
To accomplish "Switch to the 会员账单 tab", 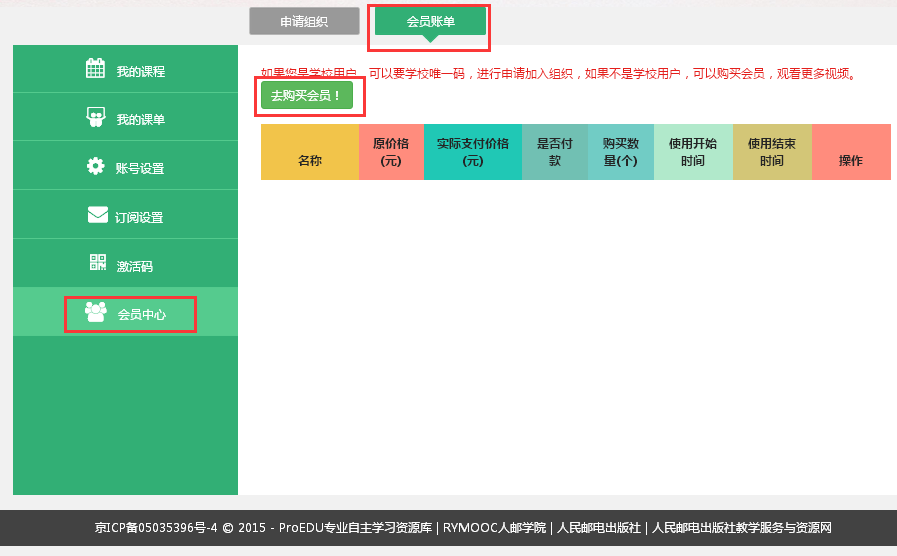I will pyautogui.click(x=430, y=22).
